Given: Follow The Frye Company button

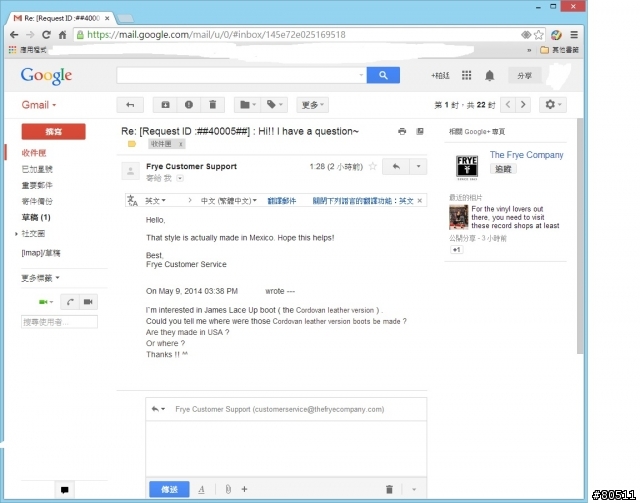Looking at the screenshot, I should 503,169.
